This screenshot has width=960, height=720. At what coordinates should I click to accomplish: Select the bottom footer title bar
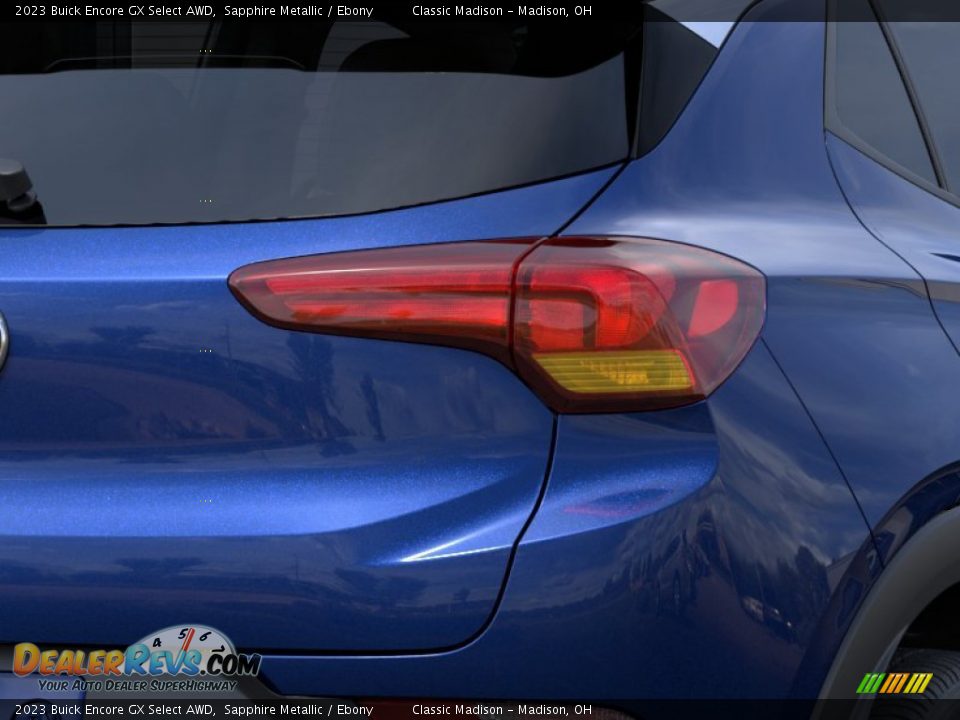click(480, 708)
